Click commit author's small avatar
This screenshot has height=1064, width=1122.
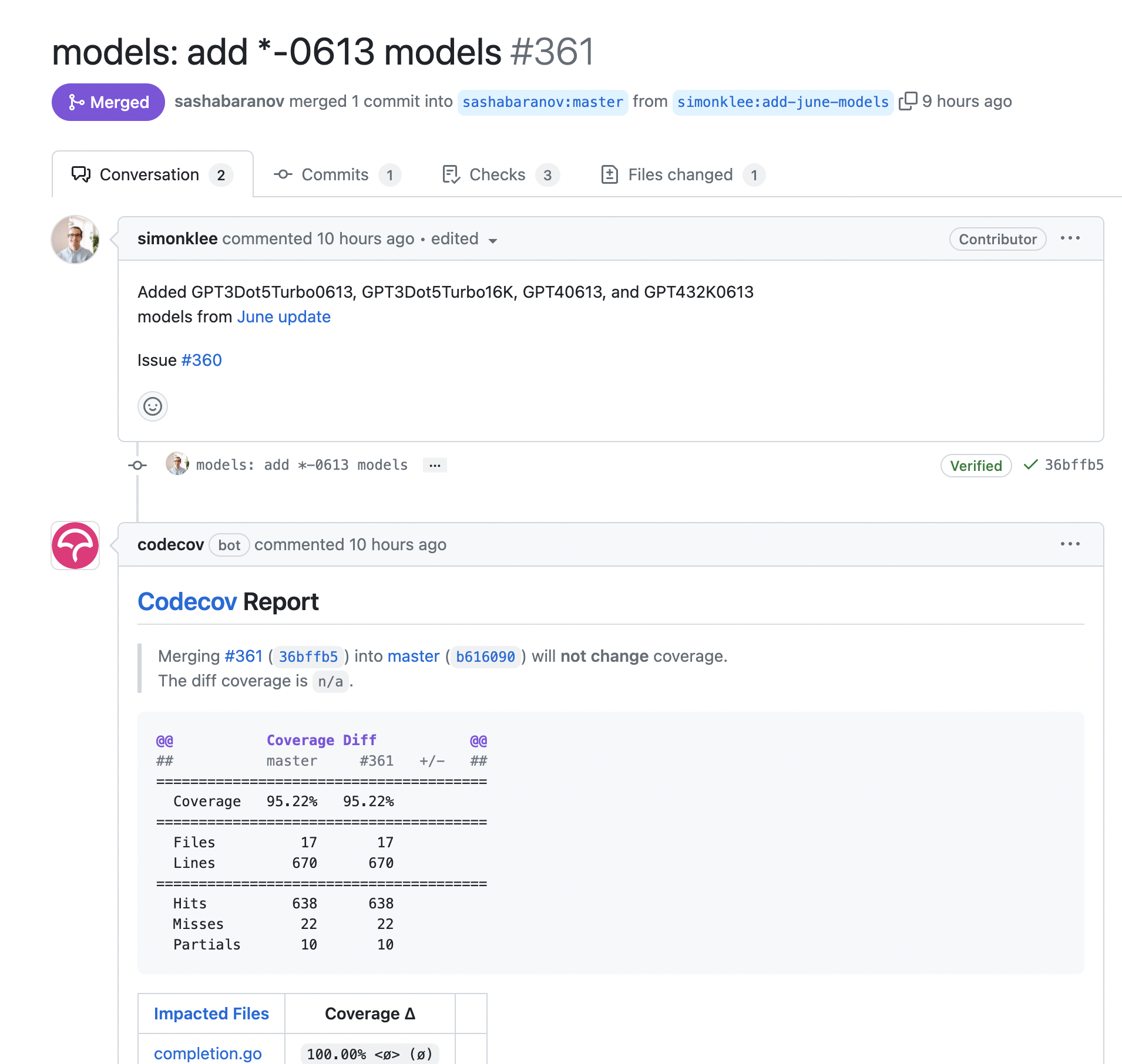pyautogui.click(x=177, y=464)
